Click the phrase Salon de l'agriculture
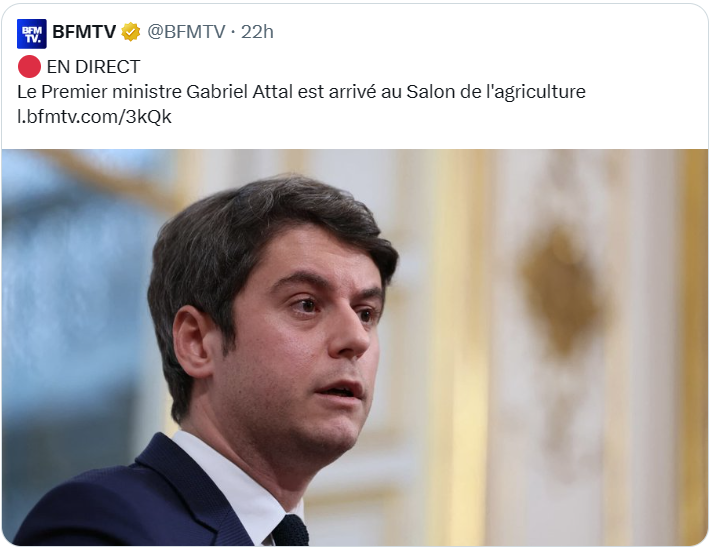 496,92
